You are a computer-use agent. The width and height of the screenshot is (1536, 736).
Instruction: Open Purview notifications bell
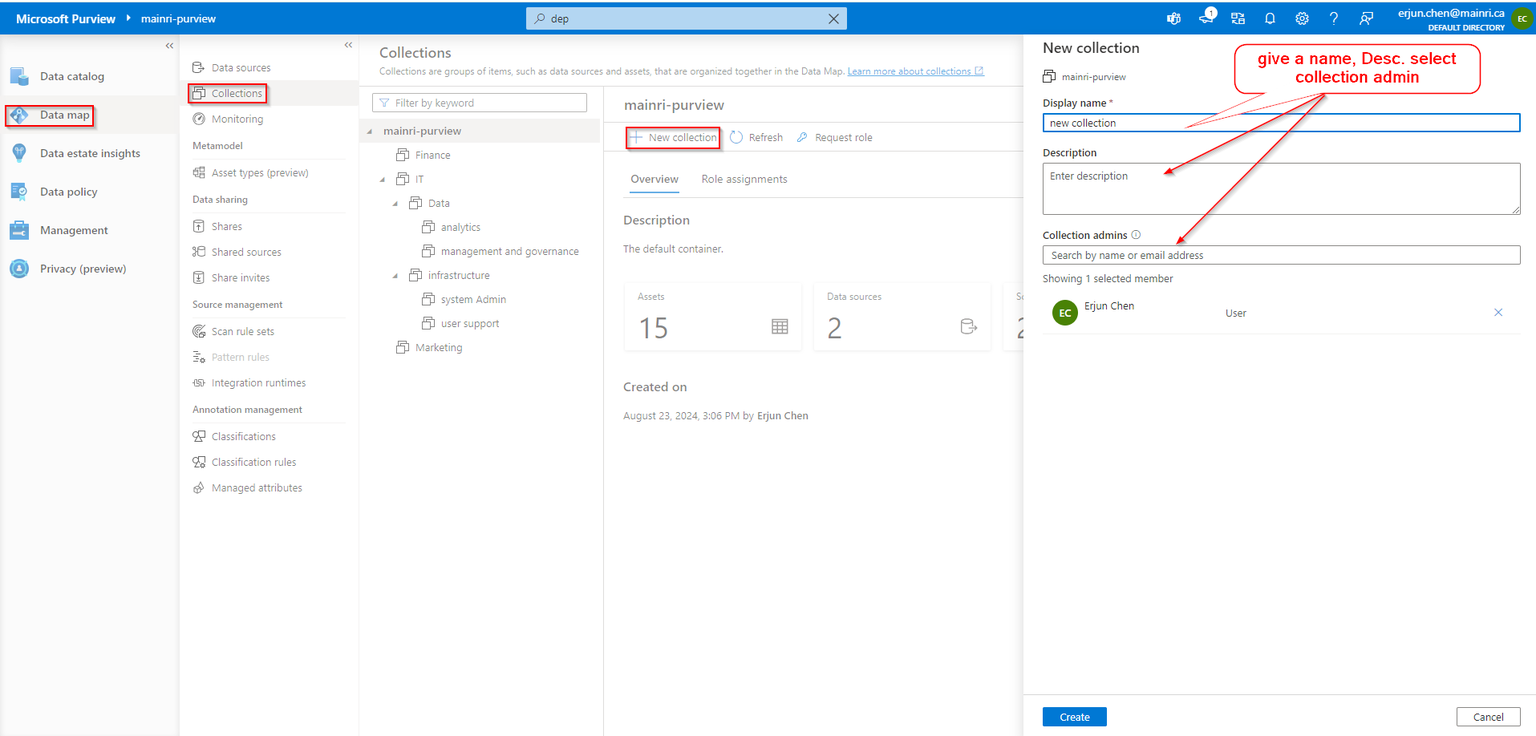tap(1269, 18)
